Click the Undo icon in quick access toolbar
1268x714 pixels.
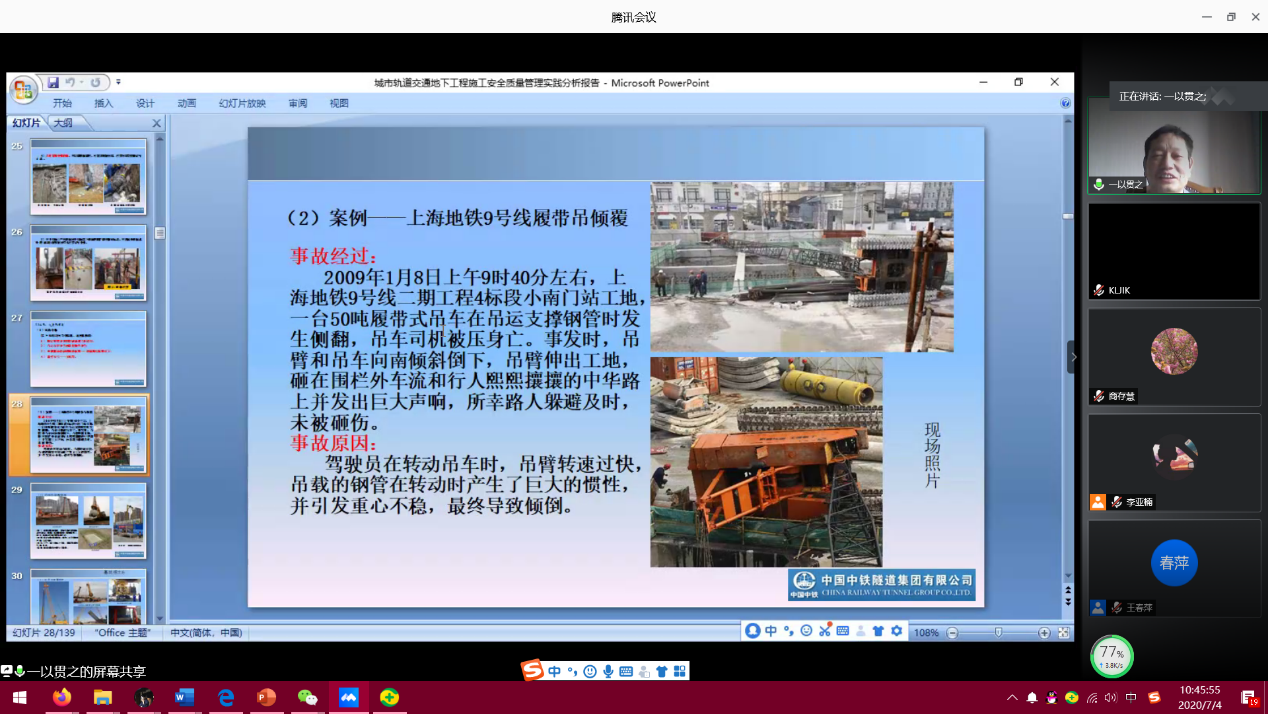(71, 83)
